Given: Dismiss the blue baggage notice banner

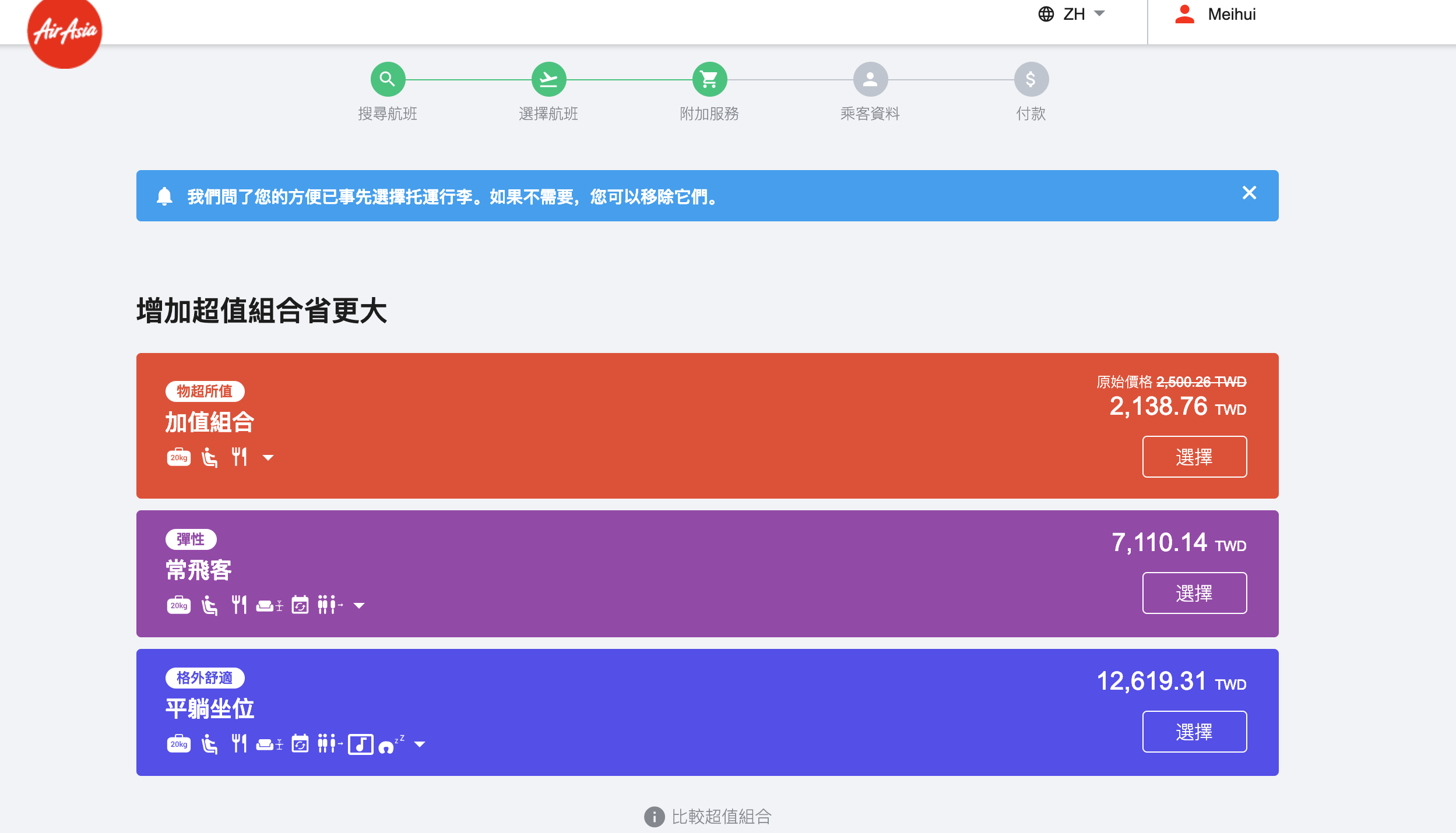Looking at the screenshot, I should (1249, 193).
